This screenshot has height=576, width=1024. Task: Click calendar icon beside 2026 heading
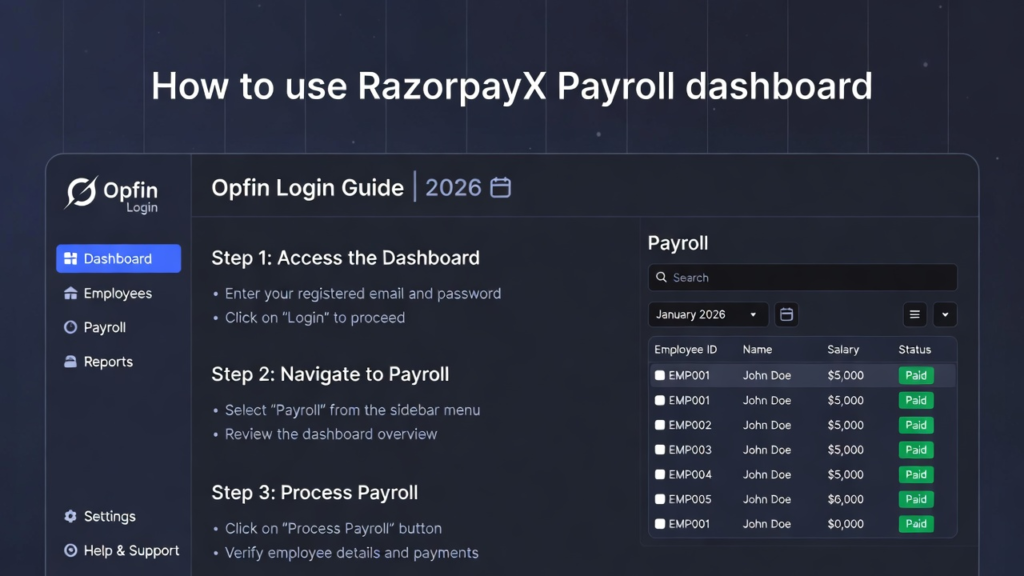click(500, 187)
